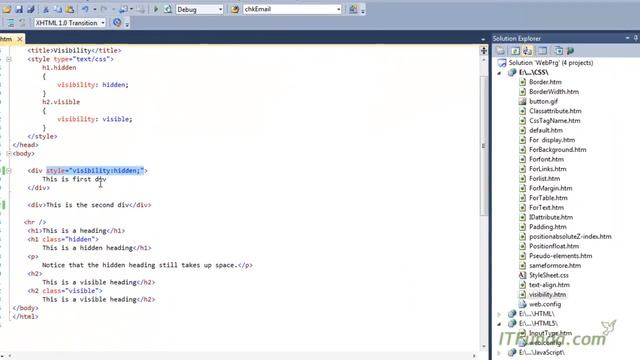Click the Nest Related Files icon in Solution Explorer
Viewport: 640px width, 360px height.
point(527,51)
